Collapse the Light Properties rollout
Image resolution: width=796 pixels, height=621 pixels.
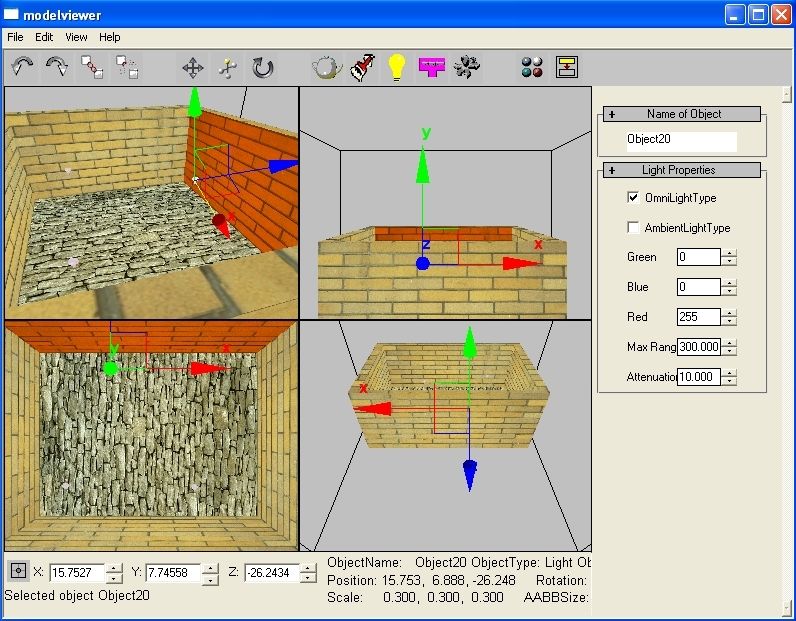(x=611, y=170)
